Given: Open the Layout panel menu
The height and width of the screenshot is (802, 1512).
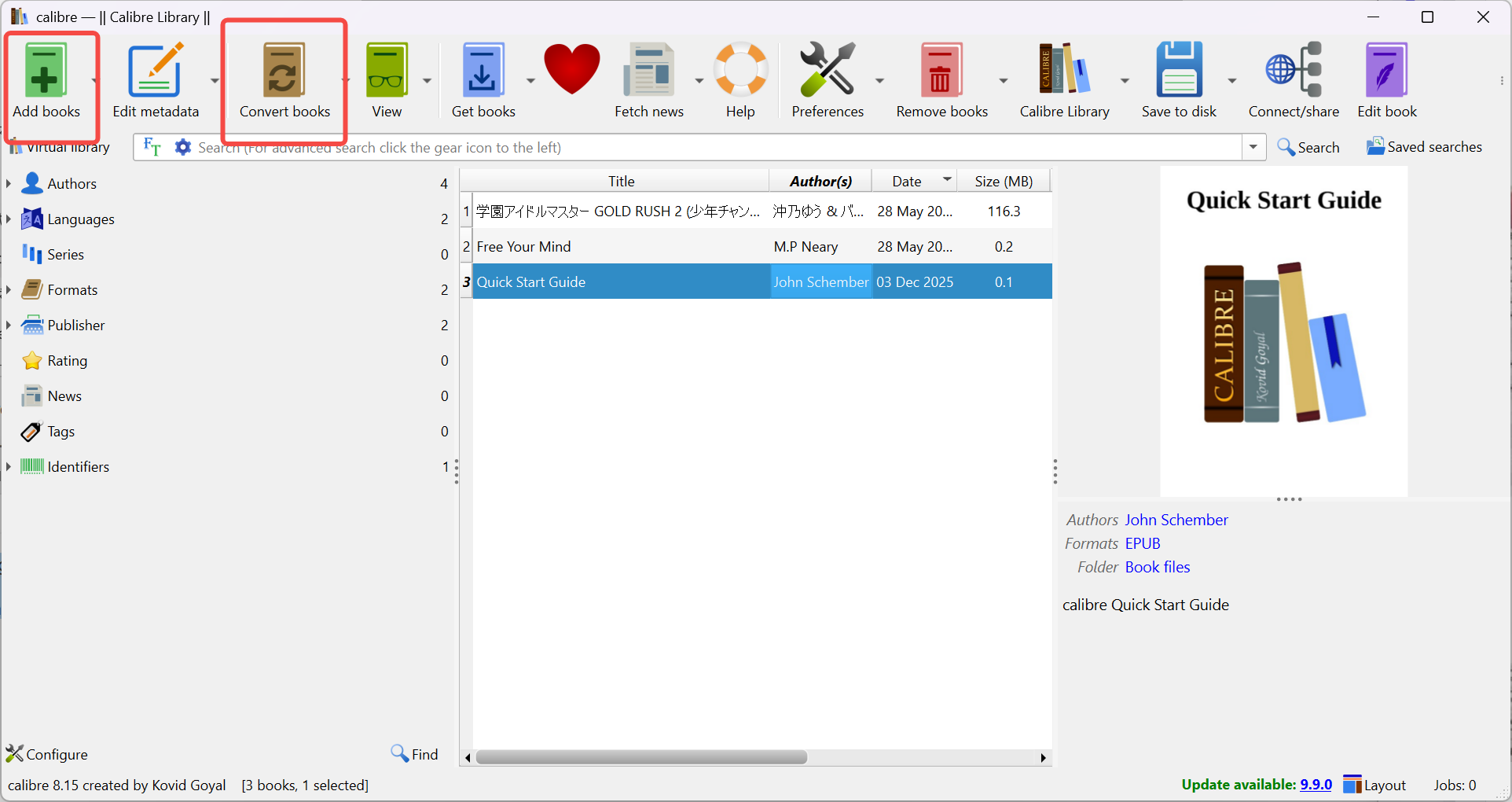Looking at the screenshot, I should 1374,785.
